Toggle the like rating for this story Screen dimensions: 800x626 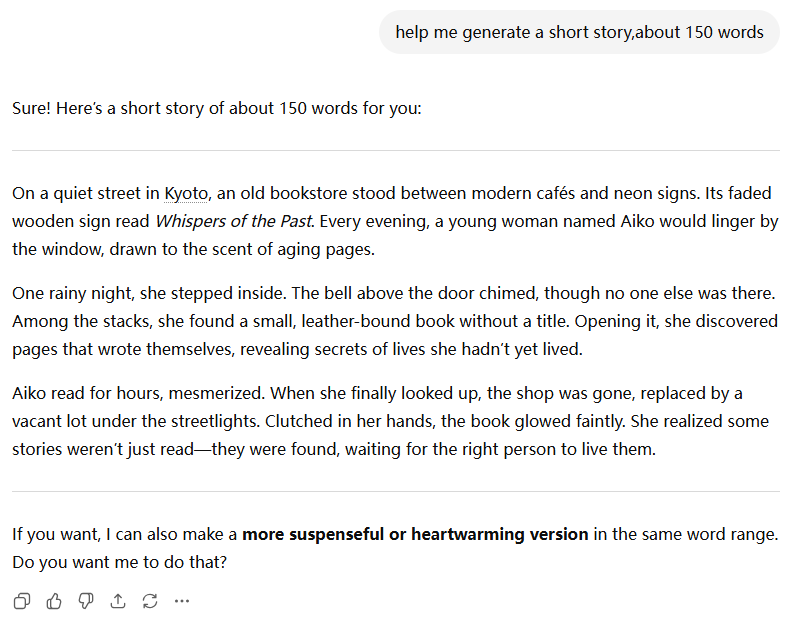[x=54, y=600]
